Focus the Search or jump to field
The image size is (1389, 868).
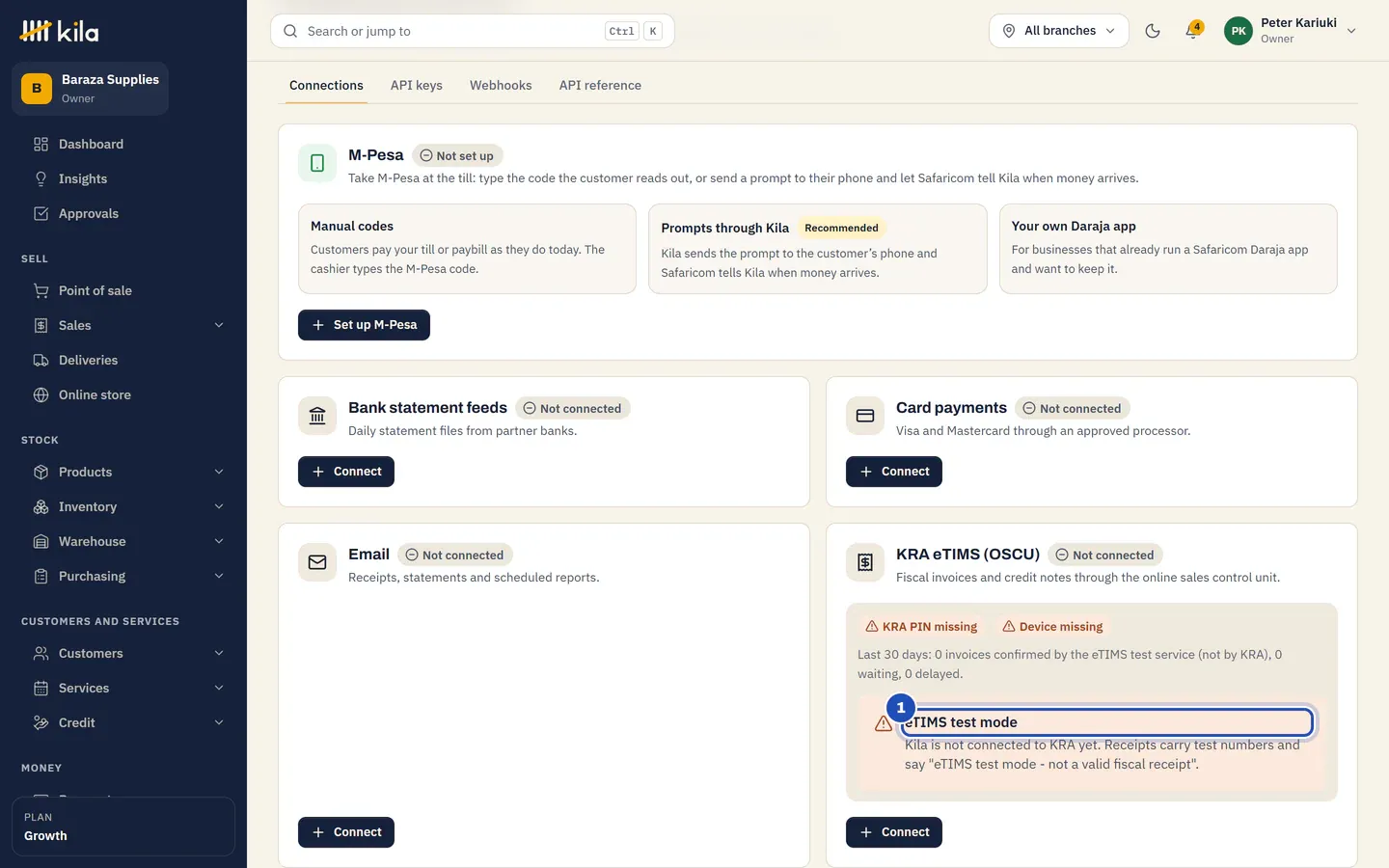[473, 31]
